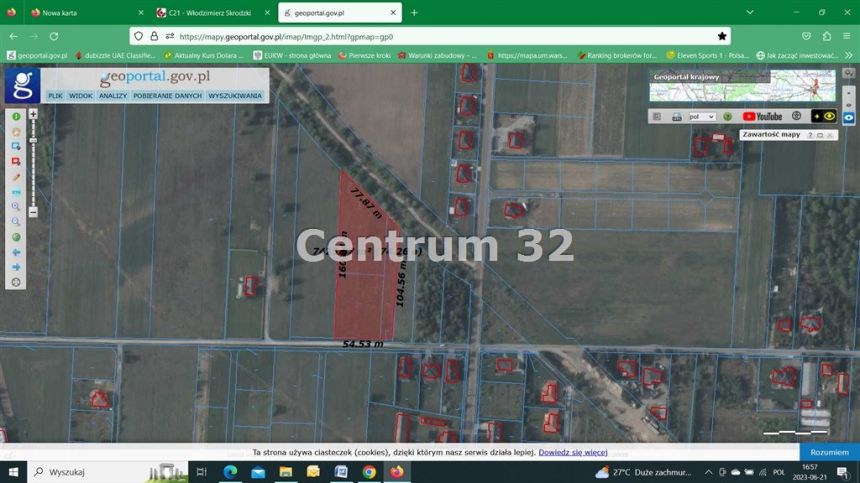The image size is (860, 483).
Task: Choose the pencil drawing tool
Action: (x=16, y=177)
